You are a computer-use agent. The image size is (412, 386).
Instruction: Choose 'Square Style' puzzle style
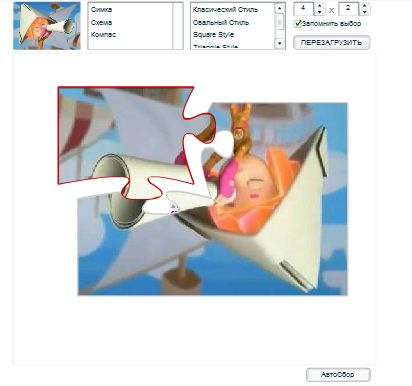(213, 35)
